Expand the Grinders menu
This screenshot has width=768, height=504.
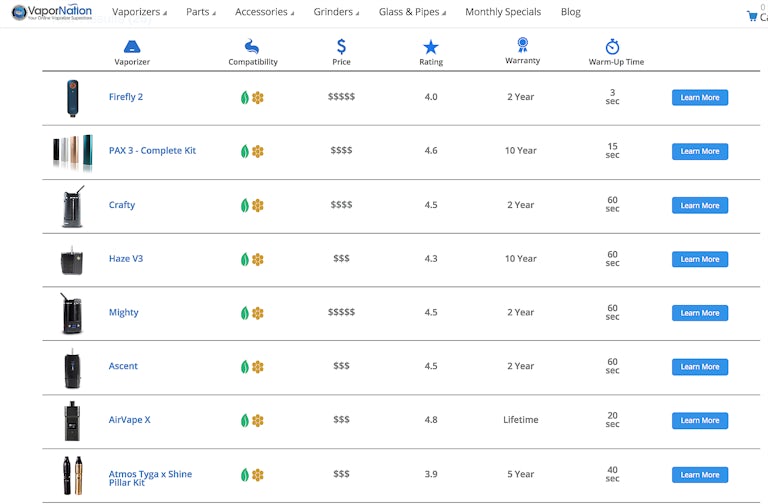pyautogui.click(x=336, y=12)
